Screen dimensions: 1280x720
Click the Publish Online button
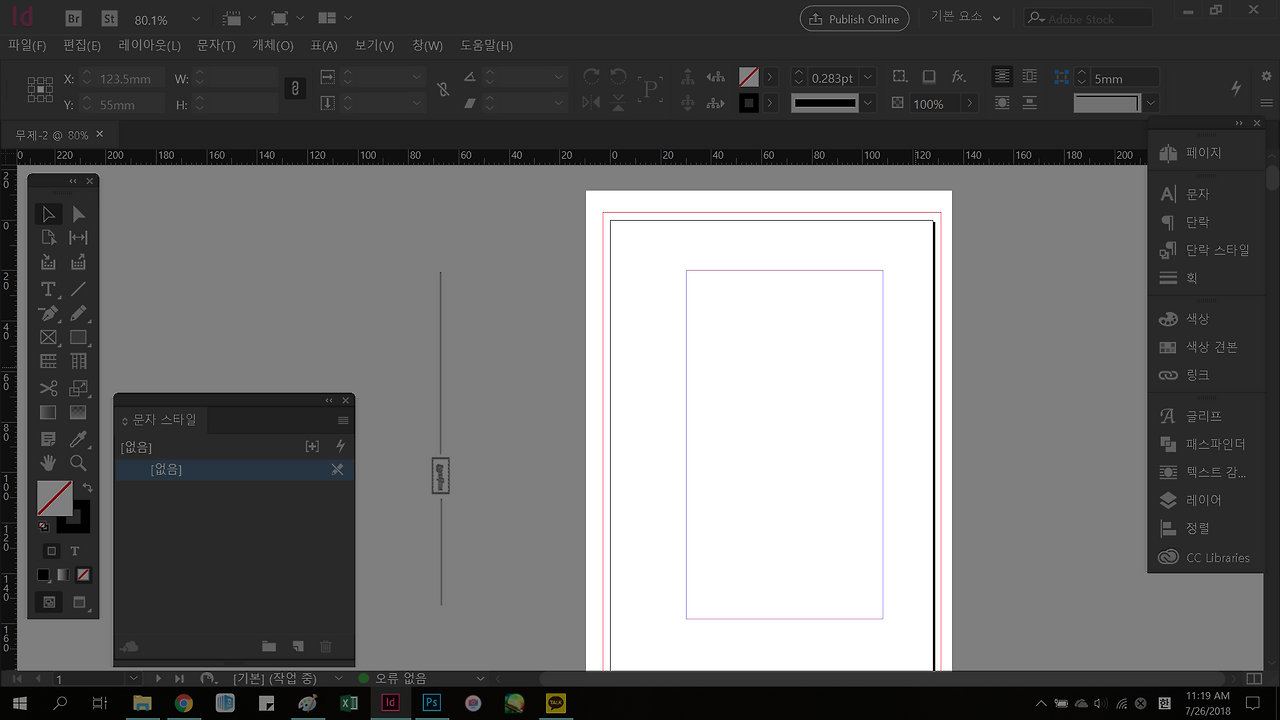click(854, 19)
